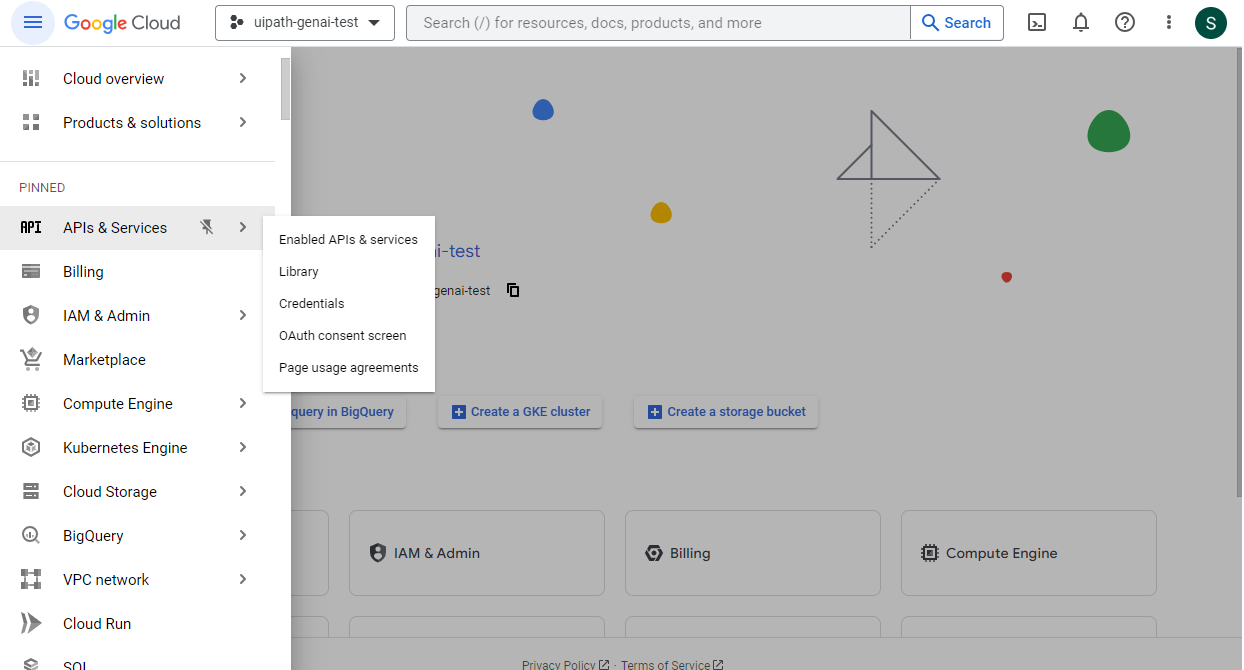This screenshot has width=1244, height=670.
Task: Click the Google Cloud logo
Action: (x=122, y=22)
